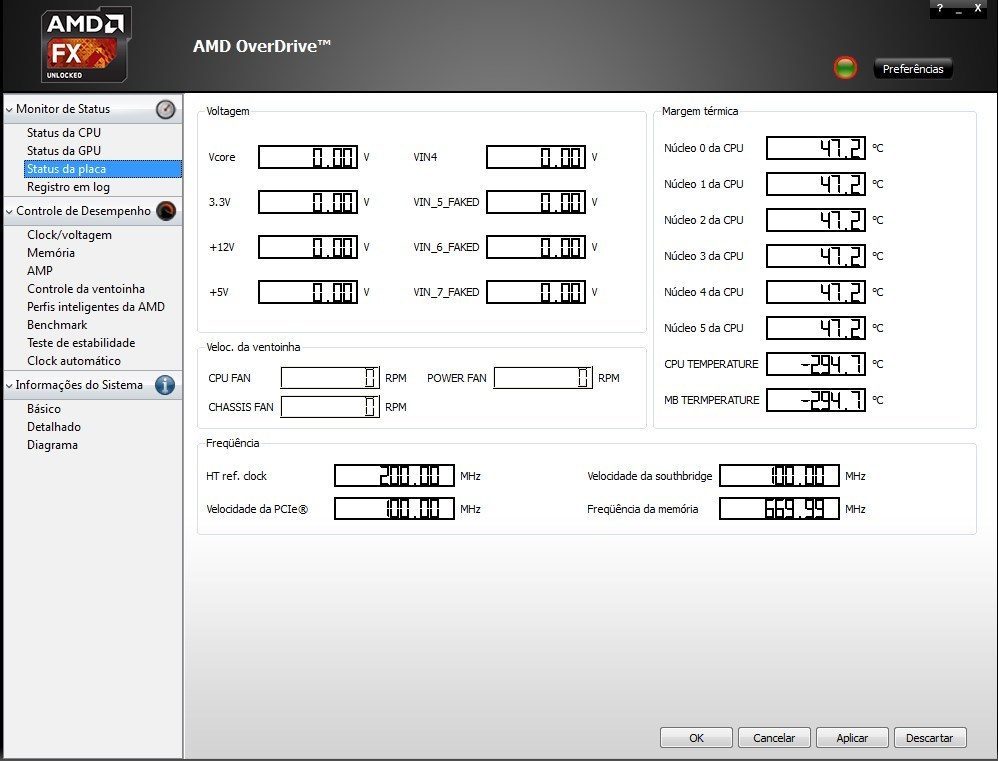Click the POWER FAN RPM field
The width and height of the screenshot is (998, 761).
pos(544,378)
